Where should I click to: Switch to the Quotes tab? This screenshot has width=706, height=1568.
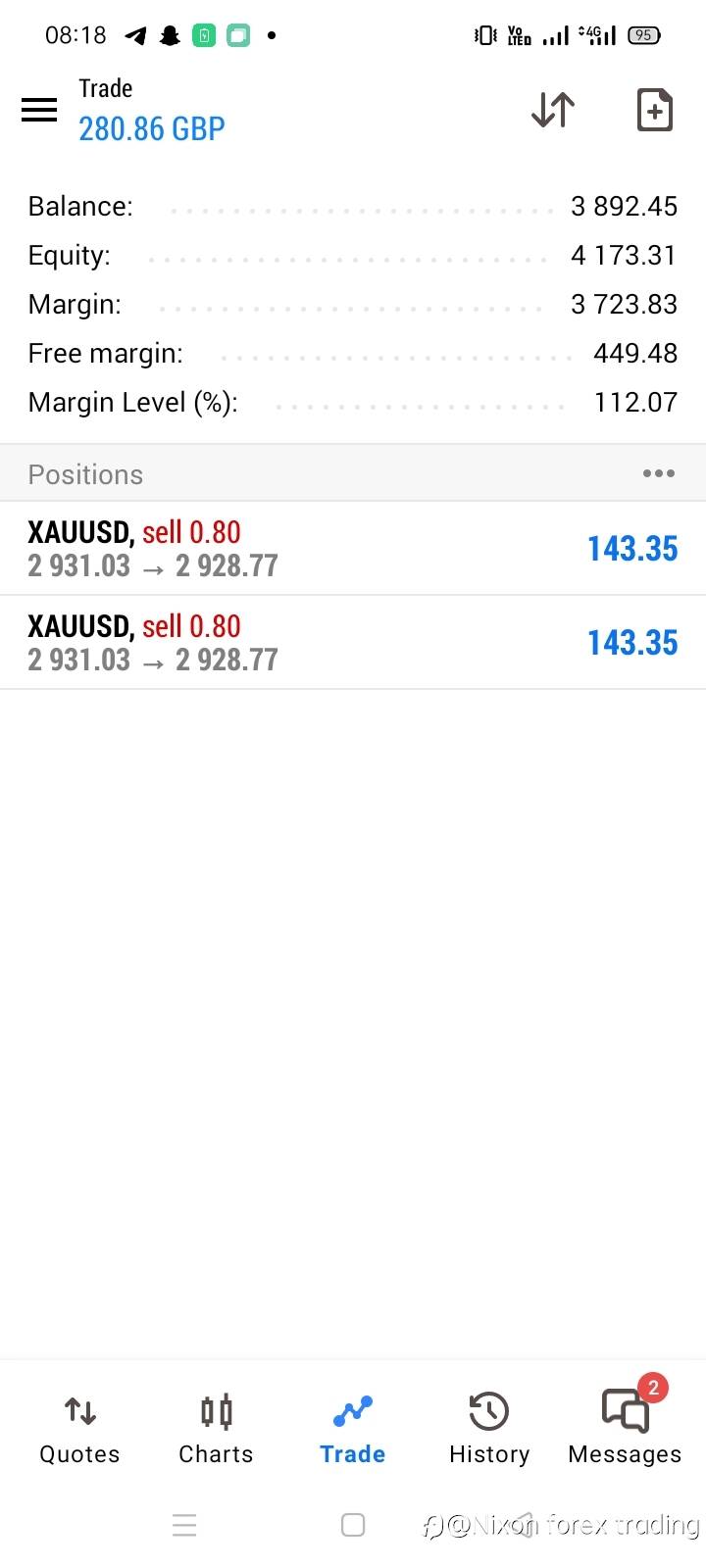(79, 1429)
